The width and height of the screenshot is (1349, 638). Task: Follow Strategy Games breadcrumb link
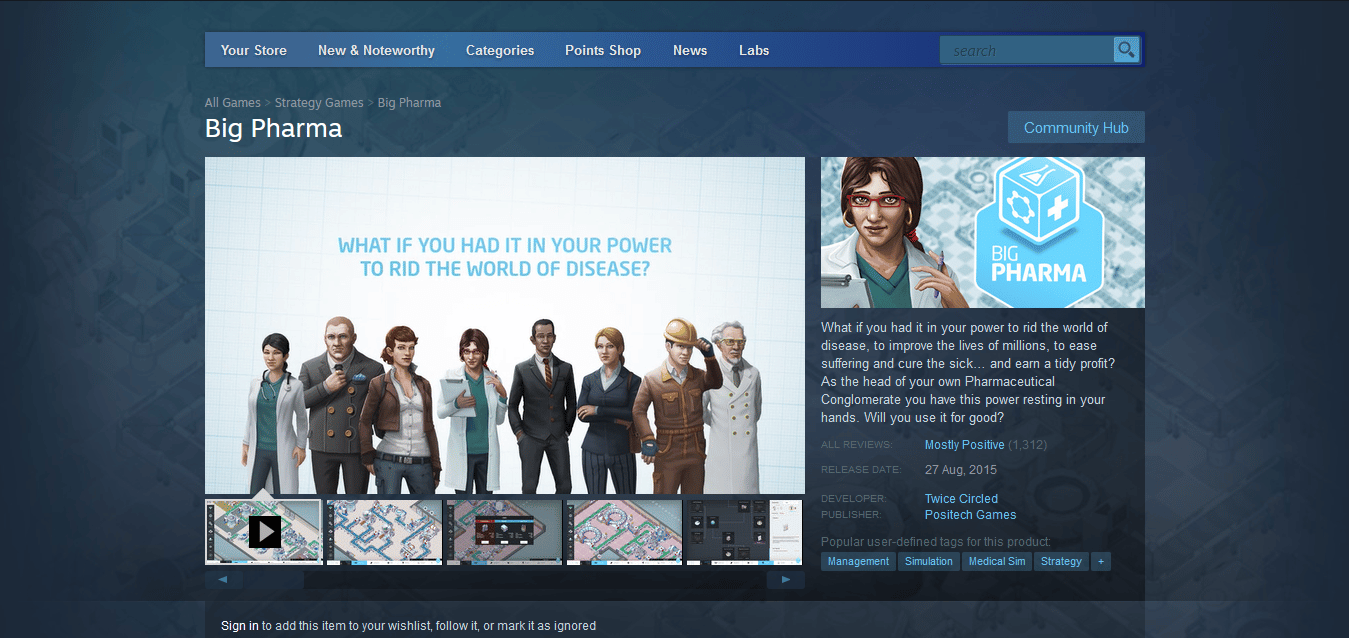[x=319, y=103]
